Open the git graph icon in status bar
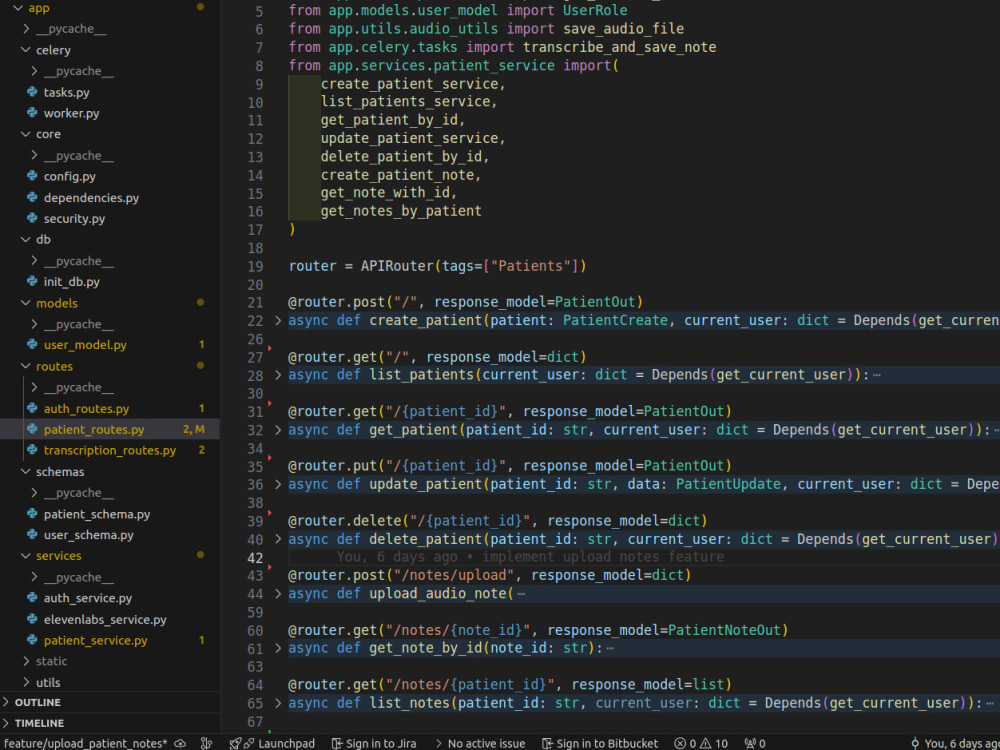 (206, 743)
